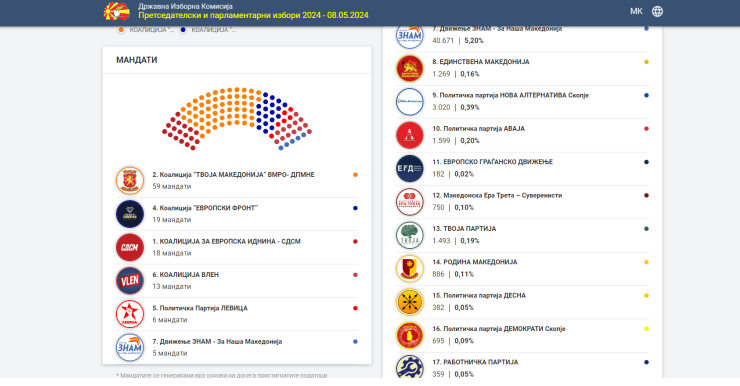The image size is (740, 386).
Task: Select the Rodina Makedonija shield logo
Action: coord(410,269)
